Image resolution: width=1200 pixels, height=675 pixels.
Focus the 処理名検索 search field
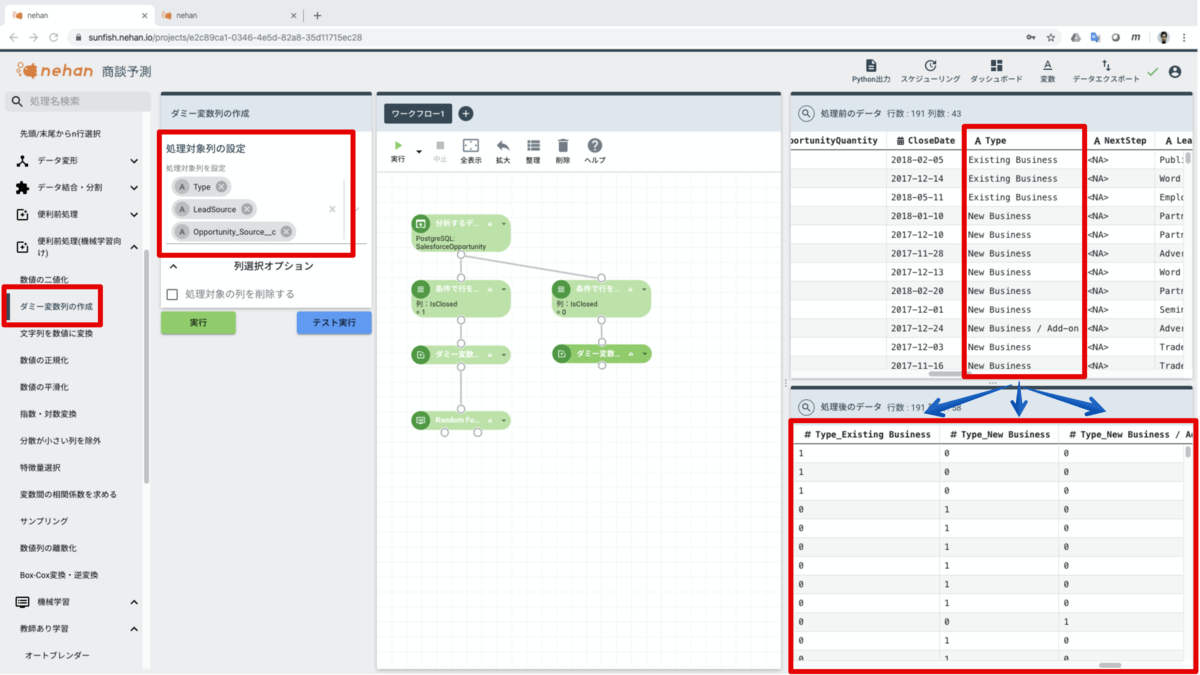point(78,101)
